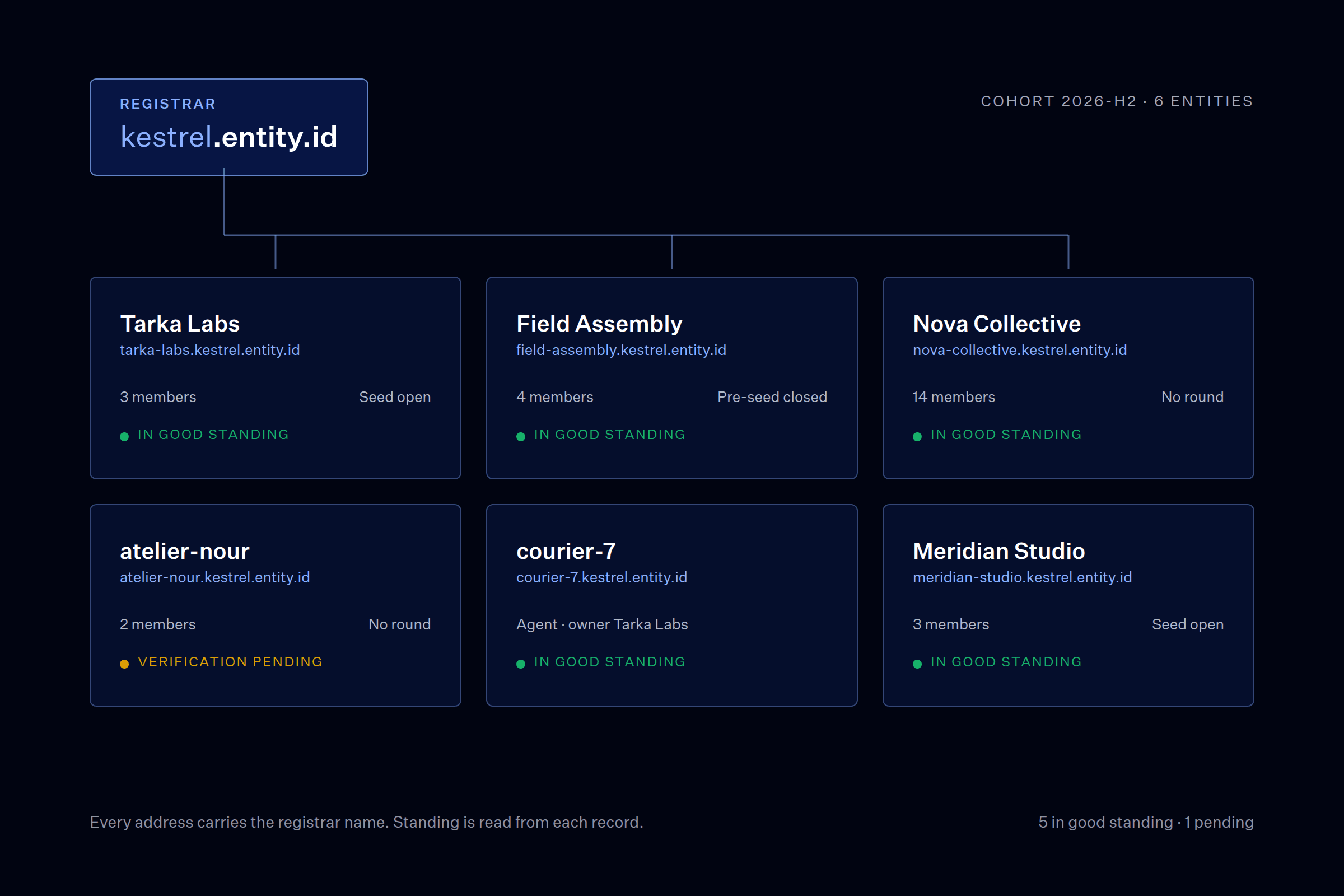Click the green status dot on Field Assembly
This screenshot has width=1344, height=896.
point(521,437)
